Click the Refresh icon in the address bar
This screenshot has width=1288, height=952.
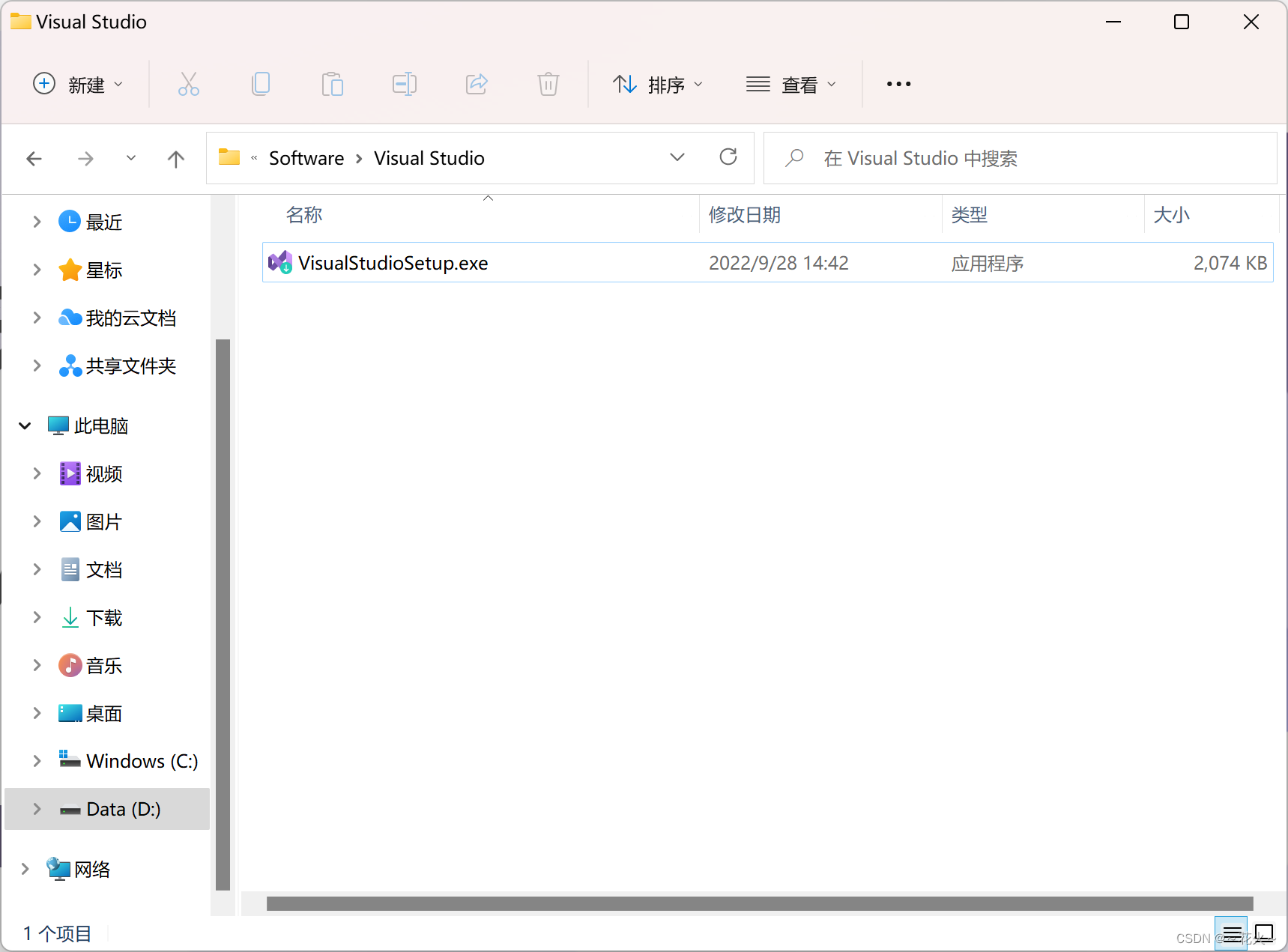tap(728, 158)
